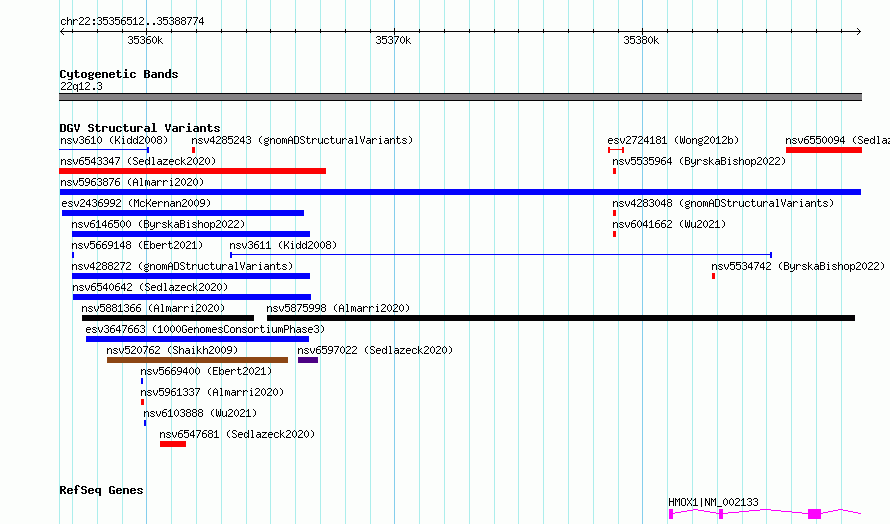Click the DGV Structural Variants track title
890x524 pixels.
(x=140, y=128)
